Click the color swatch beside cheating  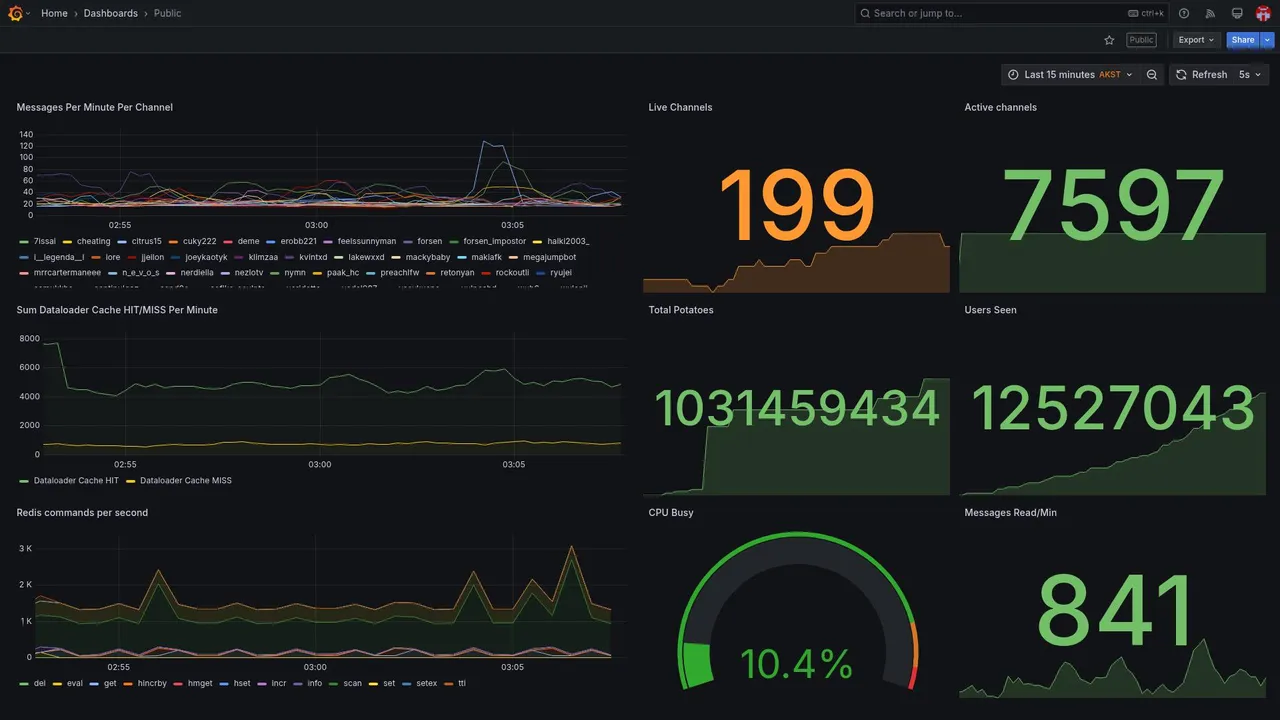(x=67, y=242)
